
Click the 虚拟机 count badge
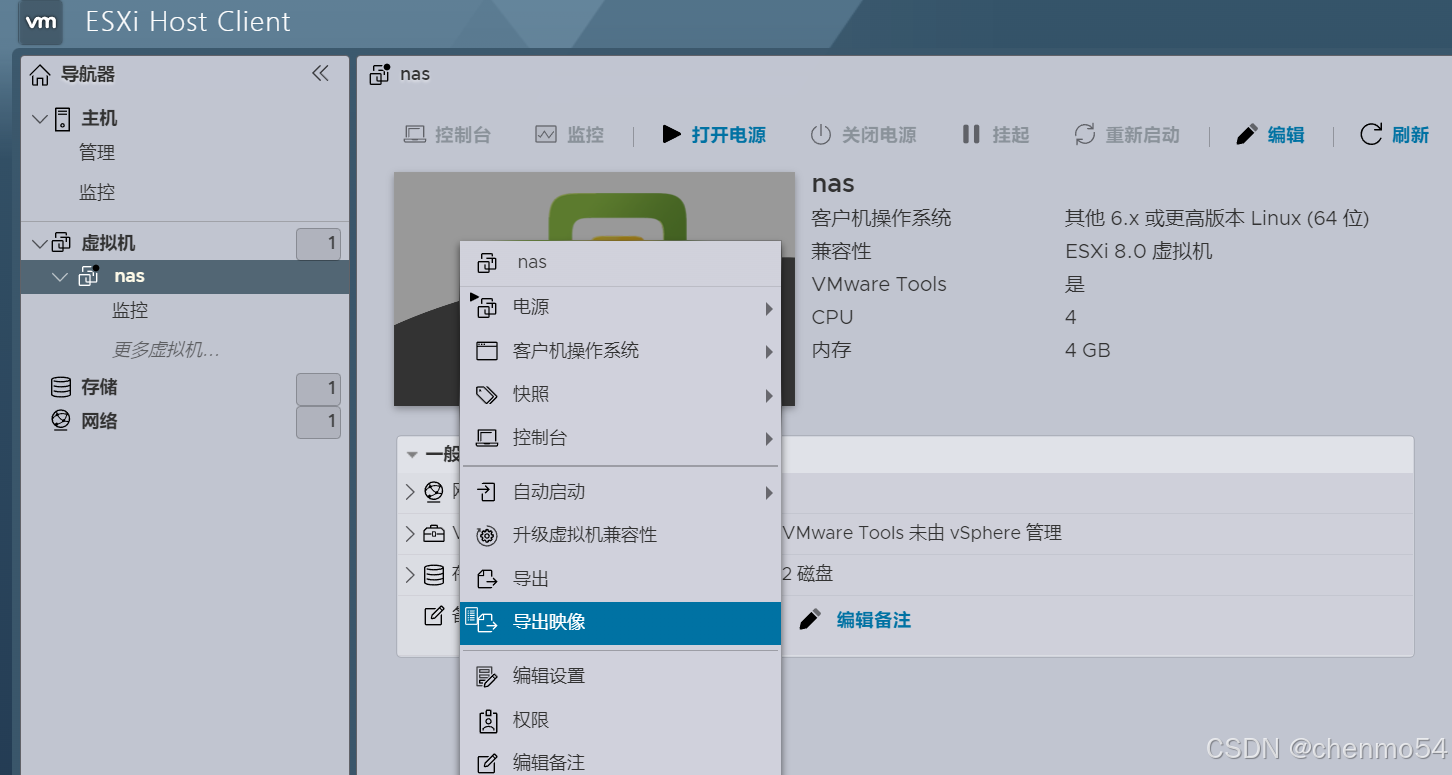318,244
